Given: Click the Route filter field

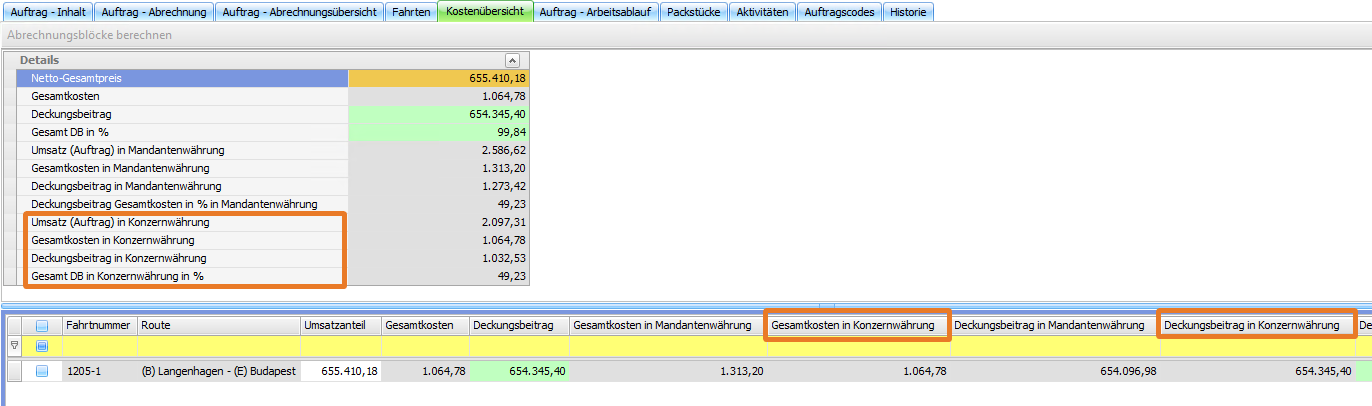Looking at the screenshot, I should [218, 346].
